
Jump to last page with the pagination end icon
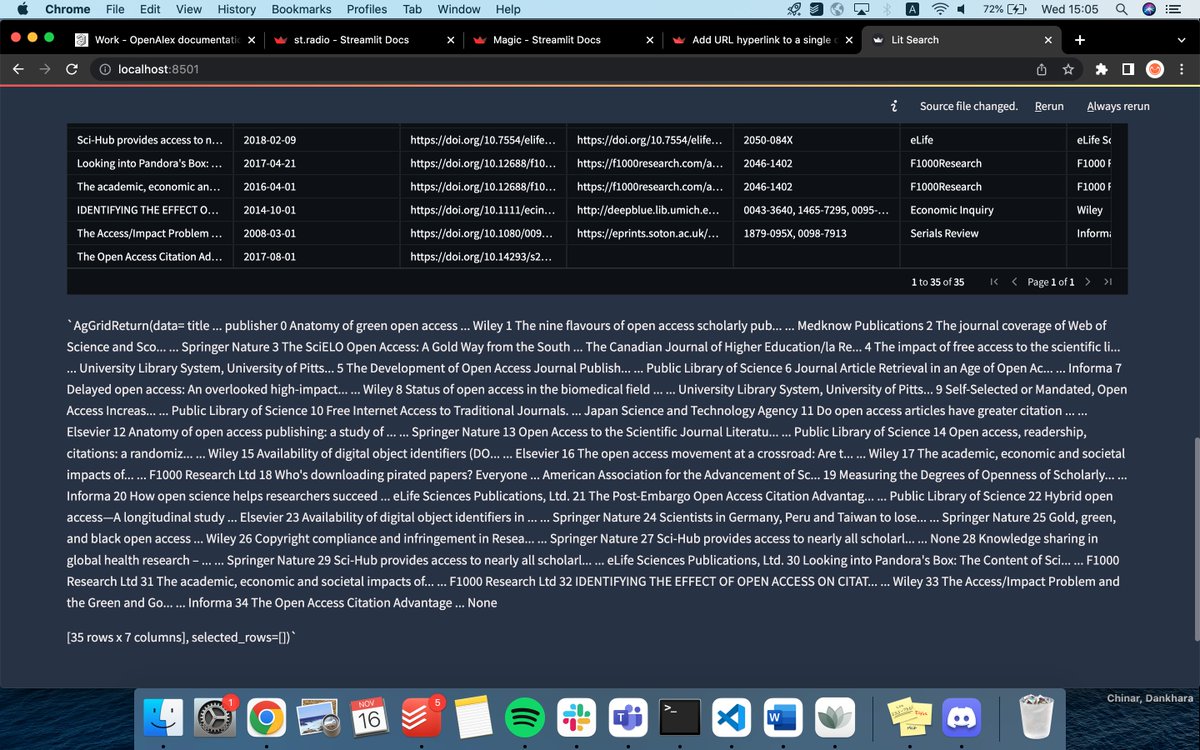pos(1108,282)
